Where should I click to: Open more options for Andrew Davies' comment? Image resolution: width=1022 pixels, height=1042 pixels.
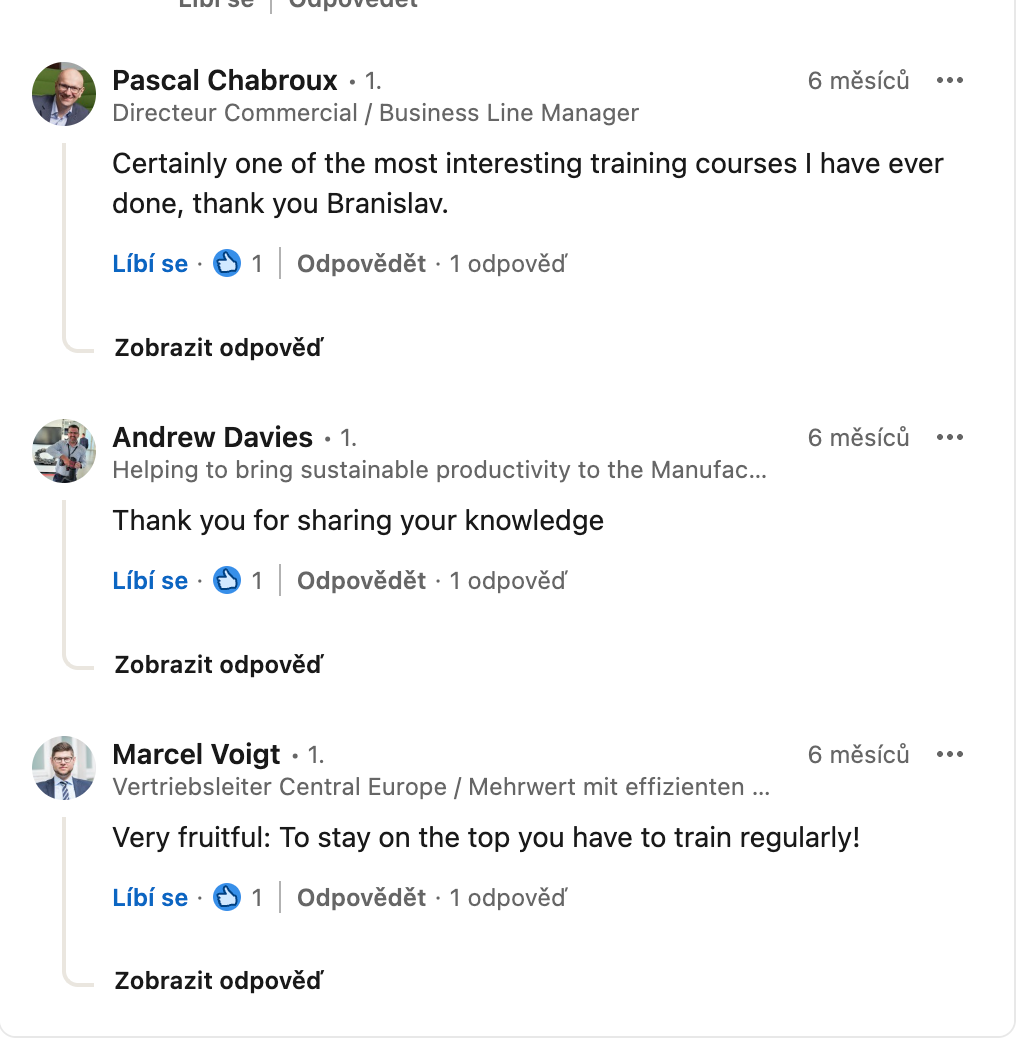(x=949, y=437)
